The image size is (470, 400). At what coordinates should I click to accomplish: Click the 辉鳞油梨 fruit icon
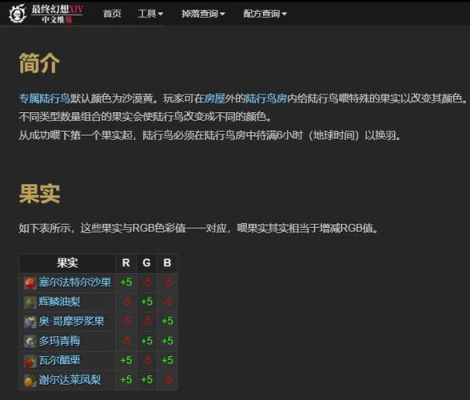pyautogui.click(x=30, y=302)
